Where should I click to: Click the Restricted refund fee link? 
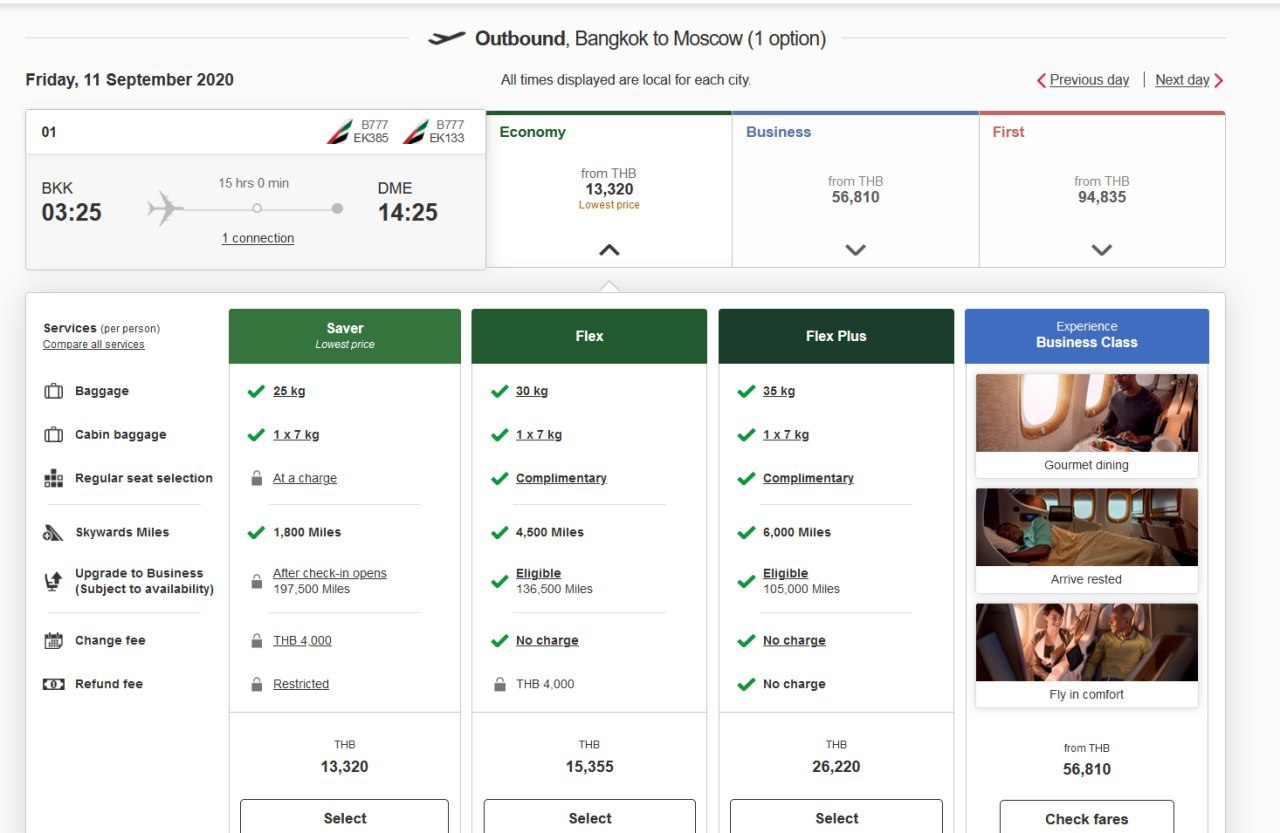(x=301, y=684)
